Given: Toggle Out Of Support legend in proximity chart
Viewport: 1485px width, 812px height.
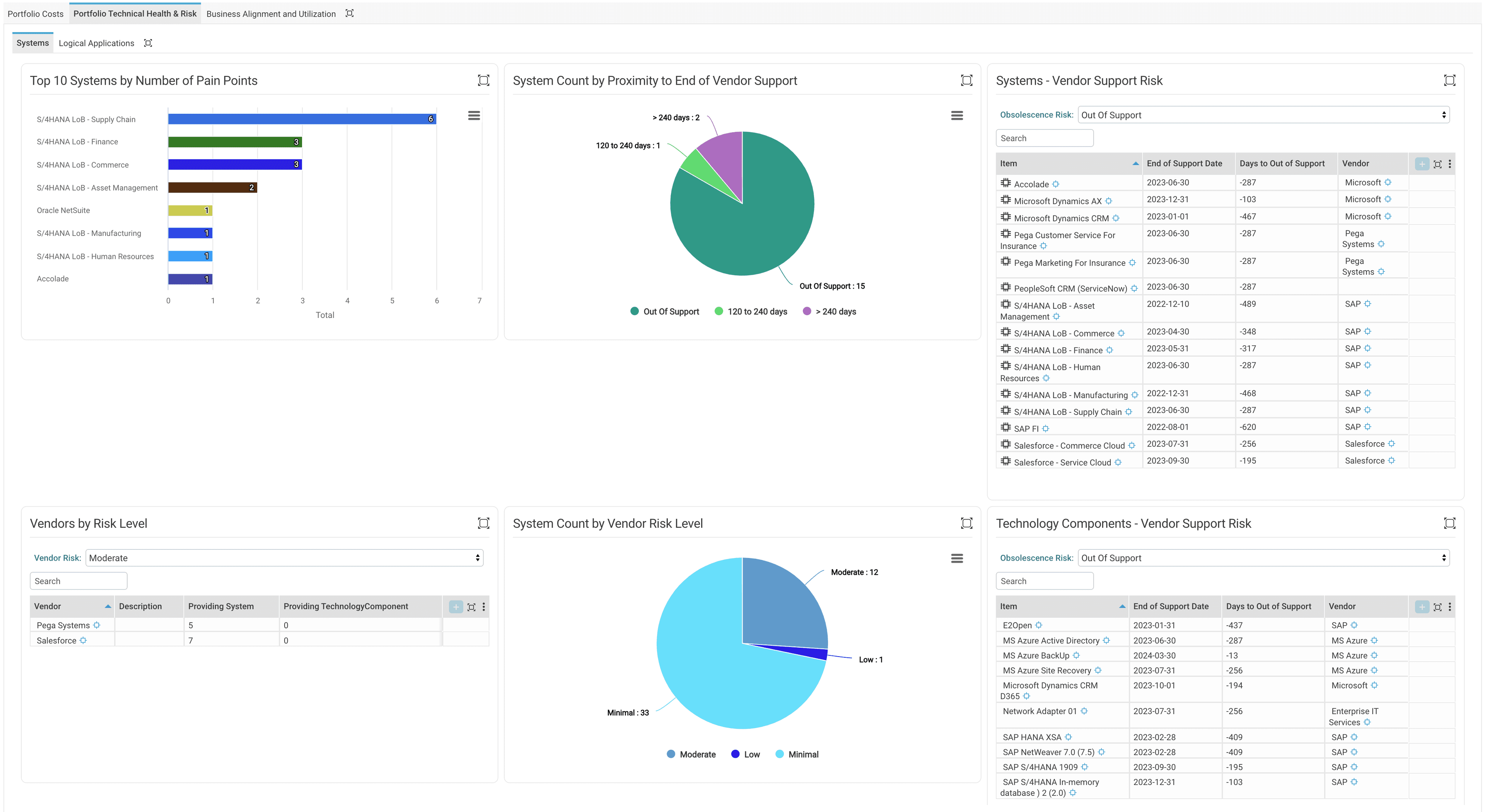Looking at the screenshot, I should click(665, 312).
